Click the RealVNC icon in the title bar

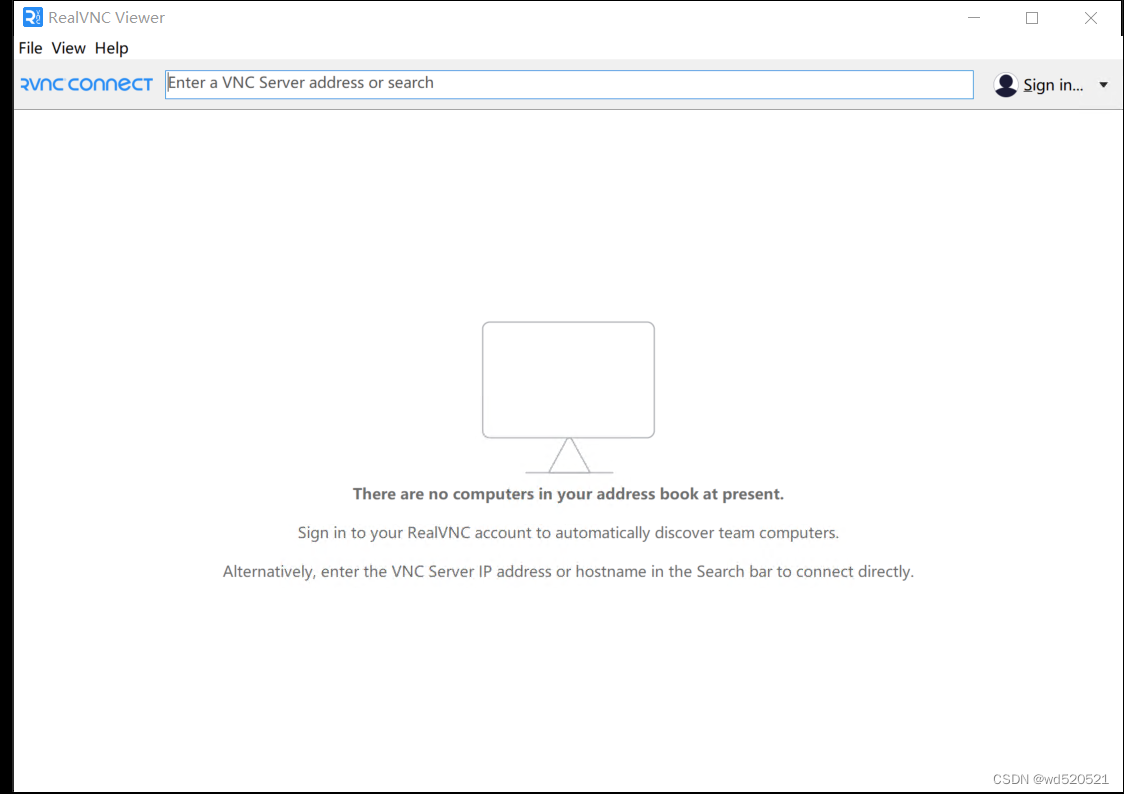30,17
